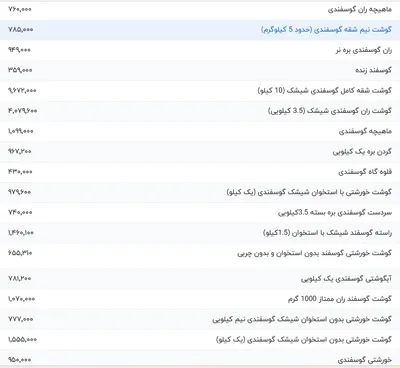Select 'گوشت خورشتی بدون استخوان شیشک گوسفندی (یک کیلو)'
This screenshot has height=368, width=400.
[x=304, y=340]
